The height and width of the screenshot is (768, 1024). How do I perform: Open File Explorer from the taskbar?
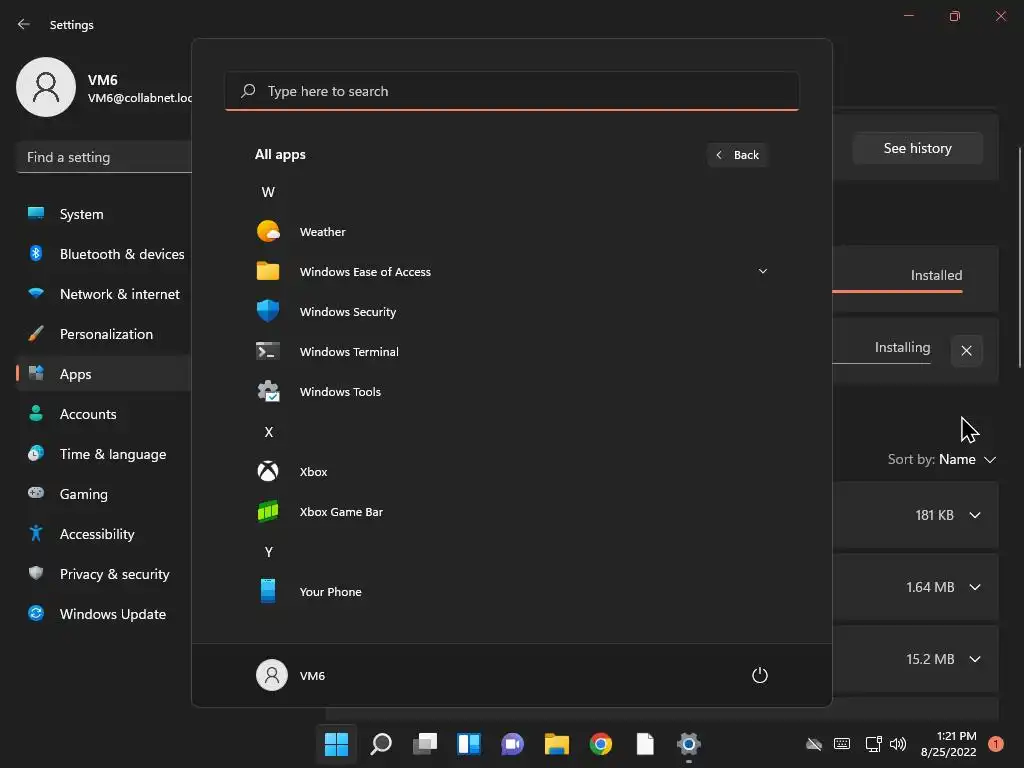pos(556,744)
